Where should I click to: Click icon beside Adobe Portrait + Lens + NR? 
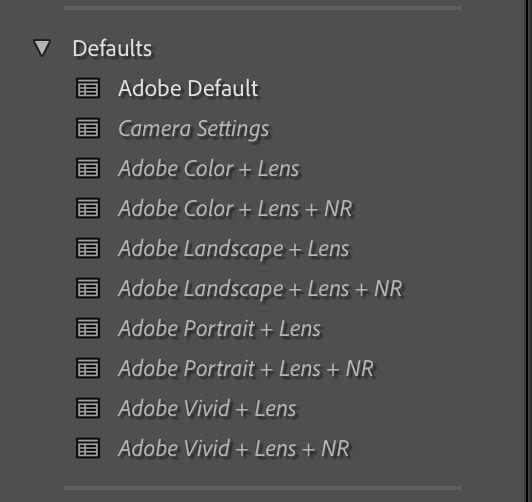88,368
